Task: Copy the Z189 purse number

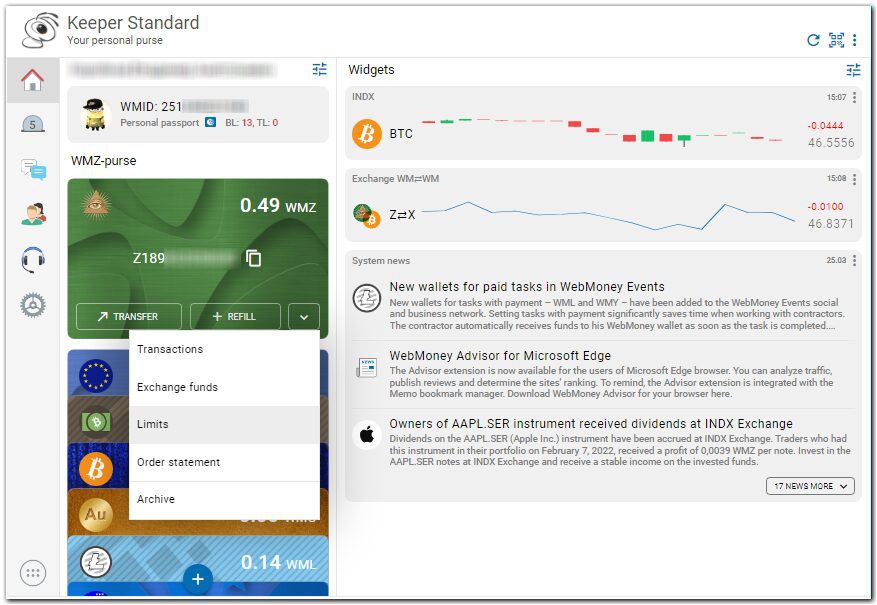Action: coord(253,258)
